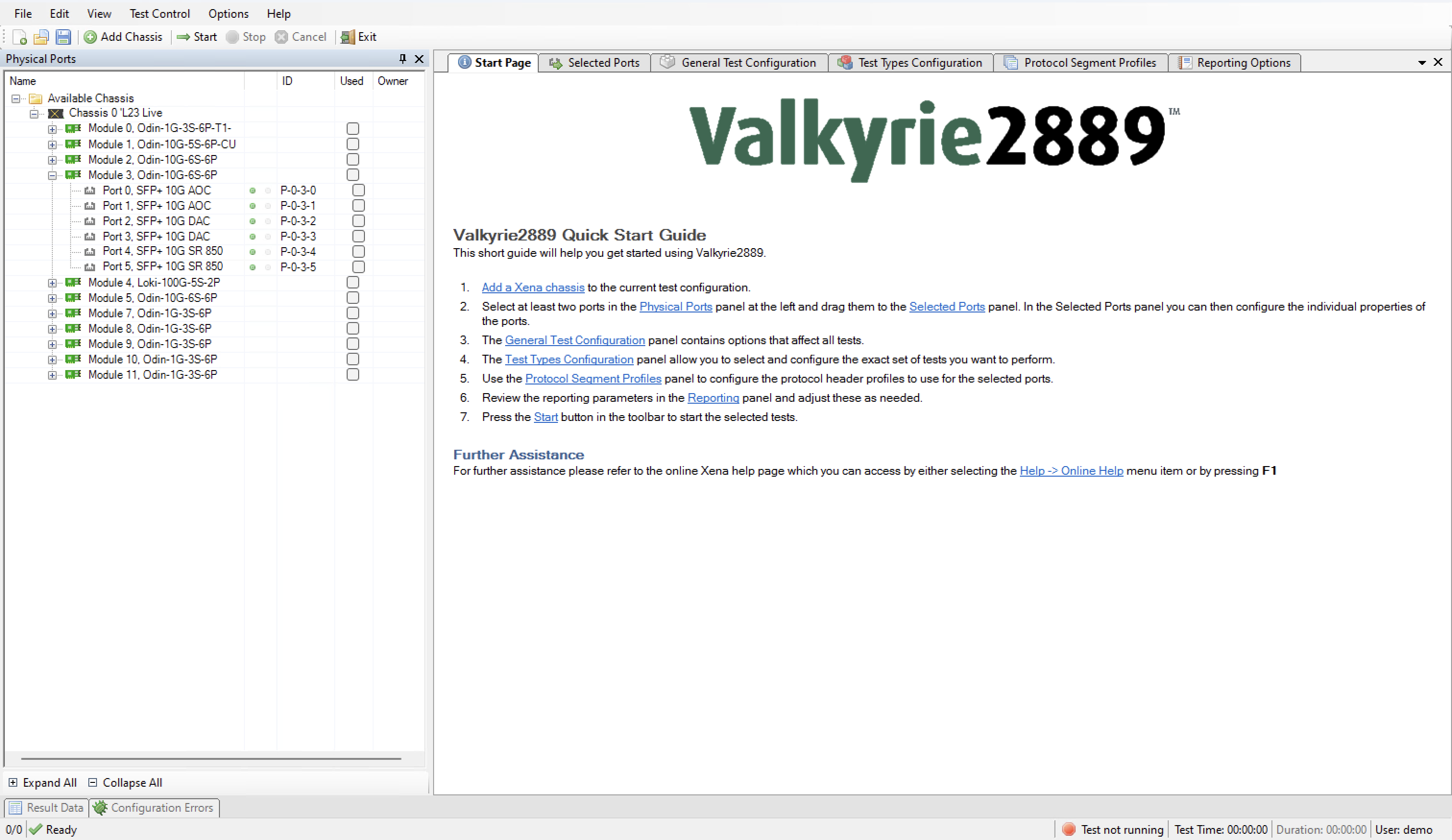Click the Exit toolbar button
The image size is (1452, 840).
pyautogui.click(x=358, y=37)
